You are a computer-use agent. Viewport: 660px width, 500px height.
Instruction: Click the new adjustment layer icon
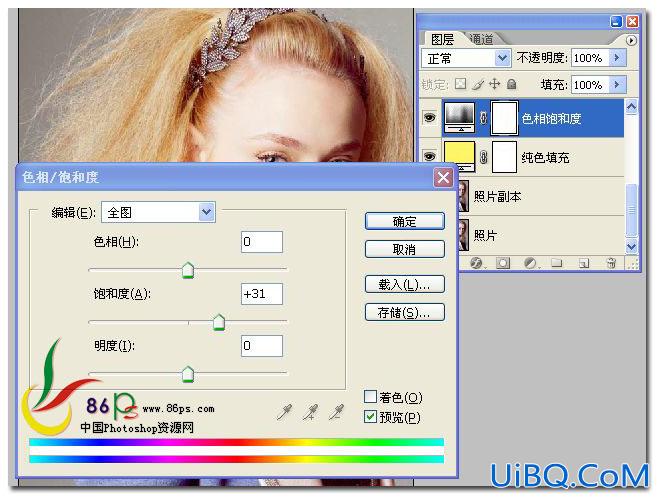[530, 263]
